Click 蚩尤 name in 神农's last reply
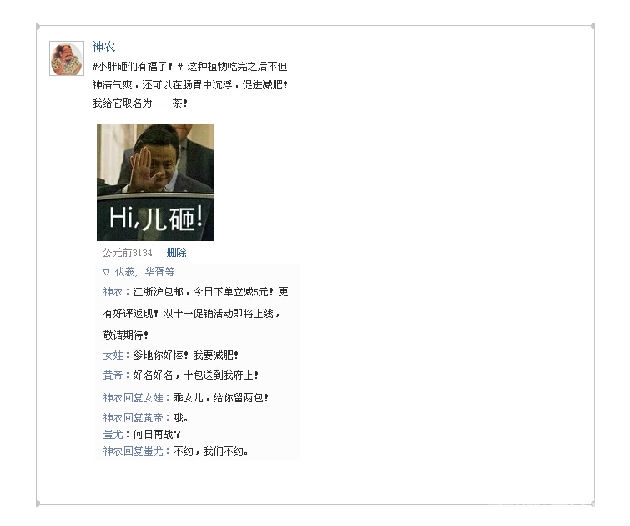The height and width of the screenshot is (526, 630). (153, 451)
